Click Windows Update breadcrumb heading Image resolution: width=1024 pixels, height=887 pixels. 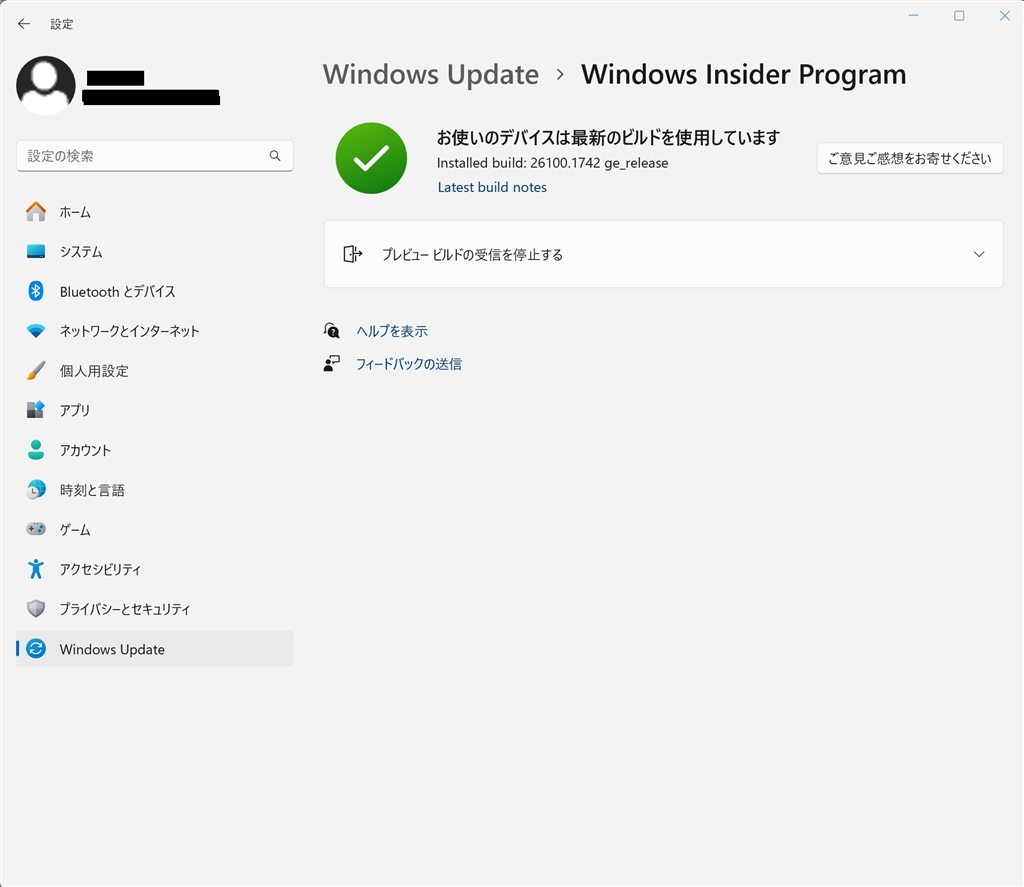click(431, 74)
